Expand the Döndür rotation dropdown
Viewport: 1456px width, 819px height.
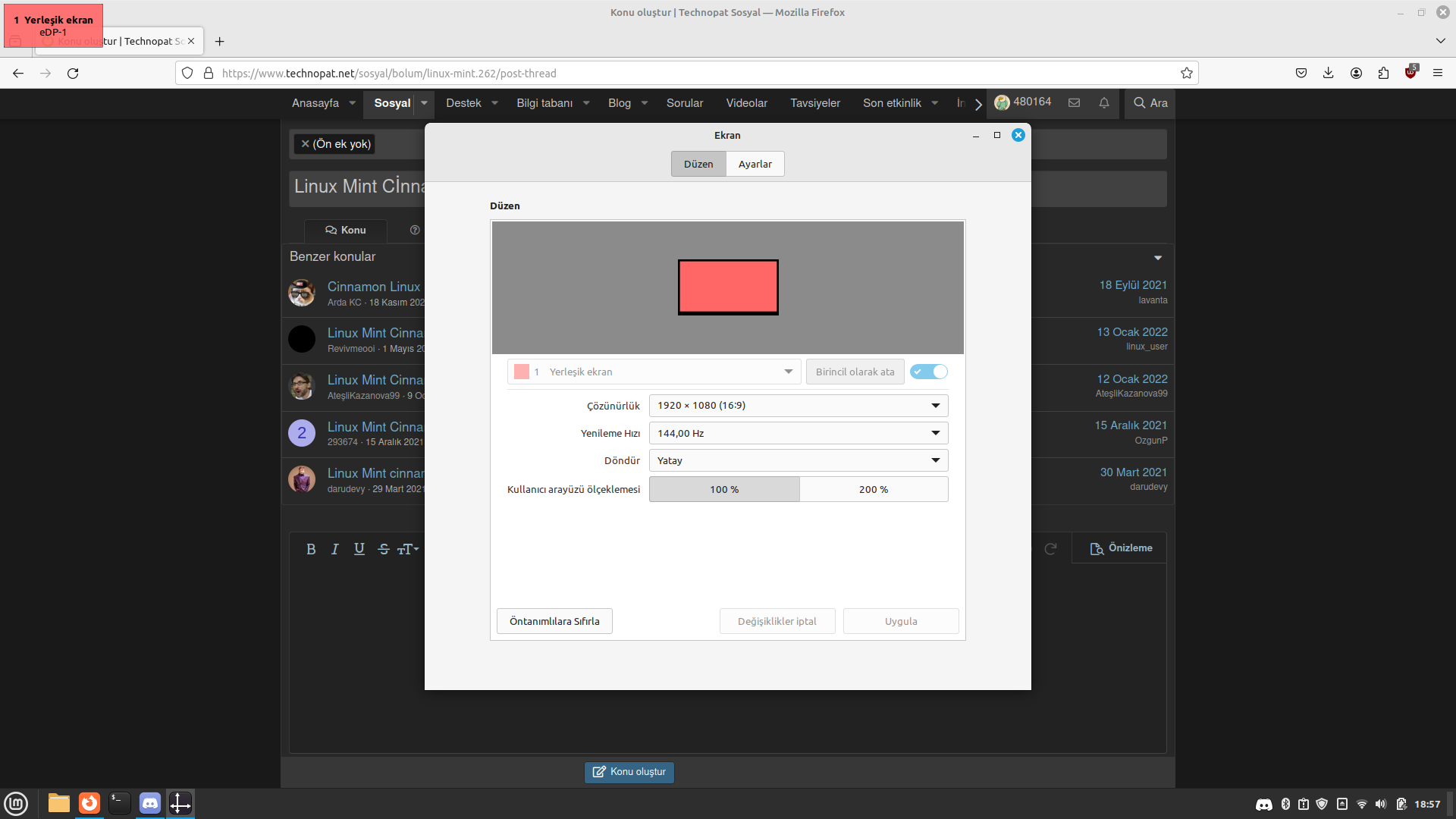tap(798, 460)
